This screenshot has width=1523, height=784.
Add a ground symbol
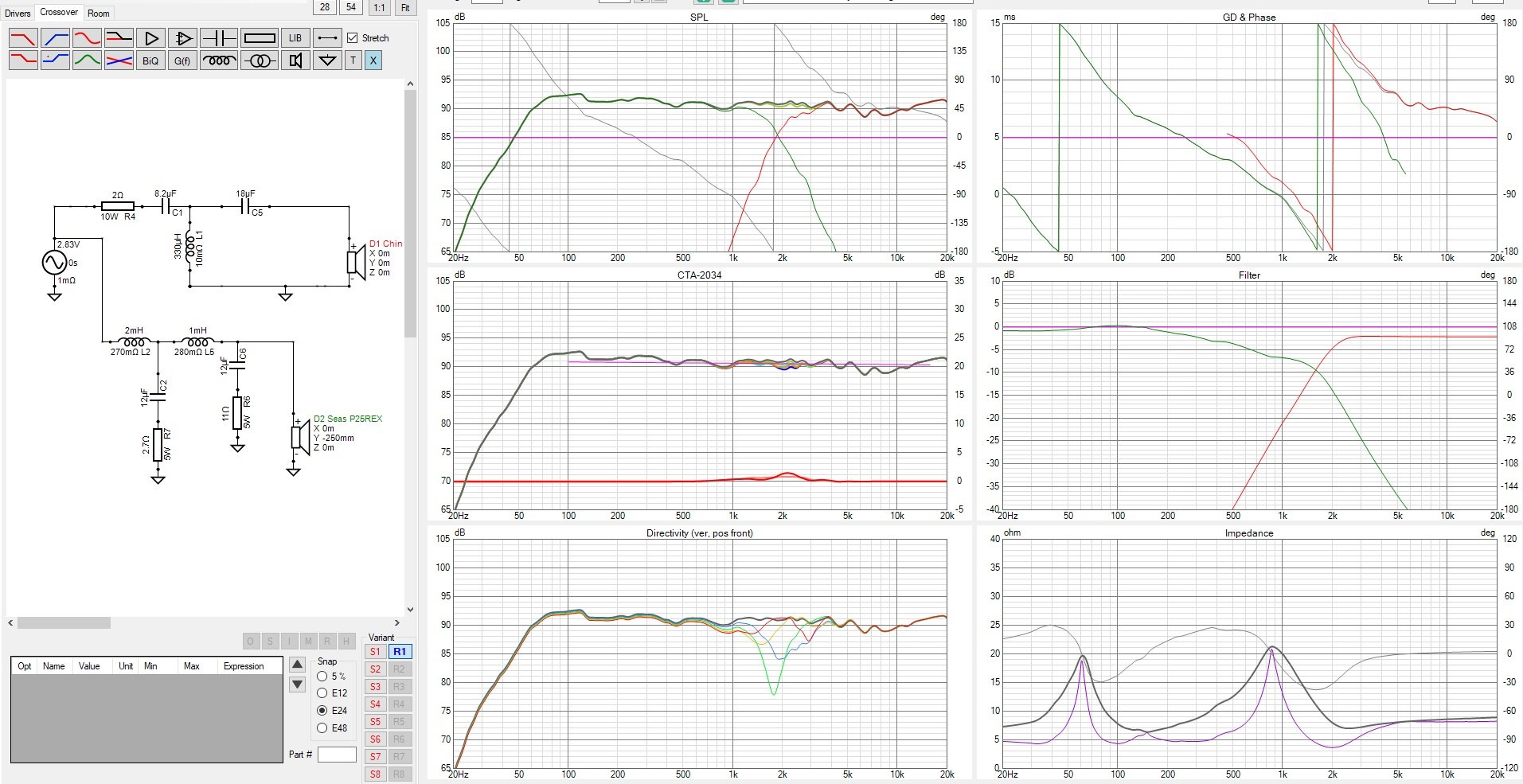pyautogui.click(x=327, y=60)
